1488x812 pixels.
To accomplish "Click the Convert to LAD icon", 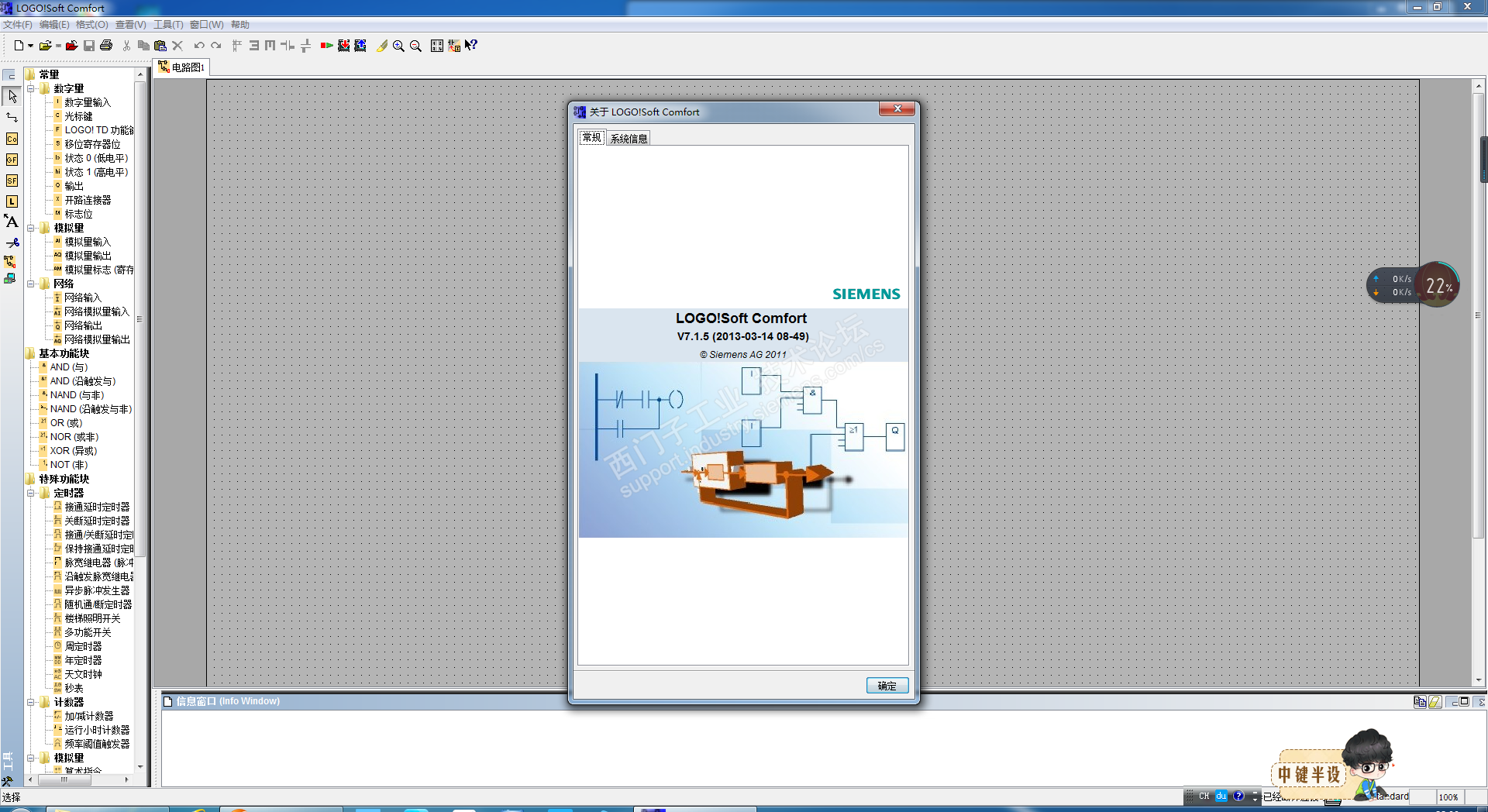I will click(x=454, y=46).
